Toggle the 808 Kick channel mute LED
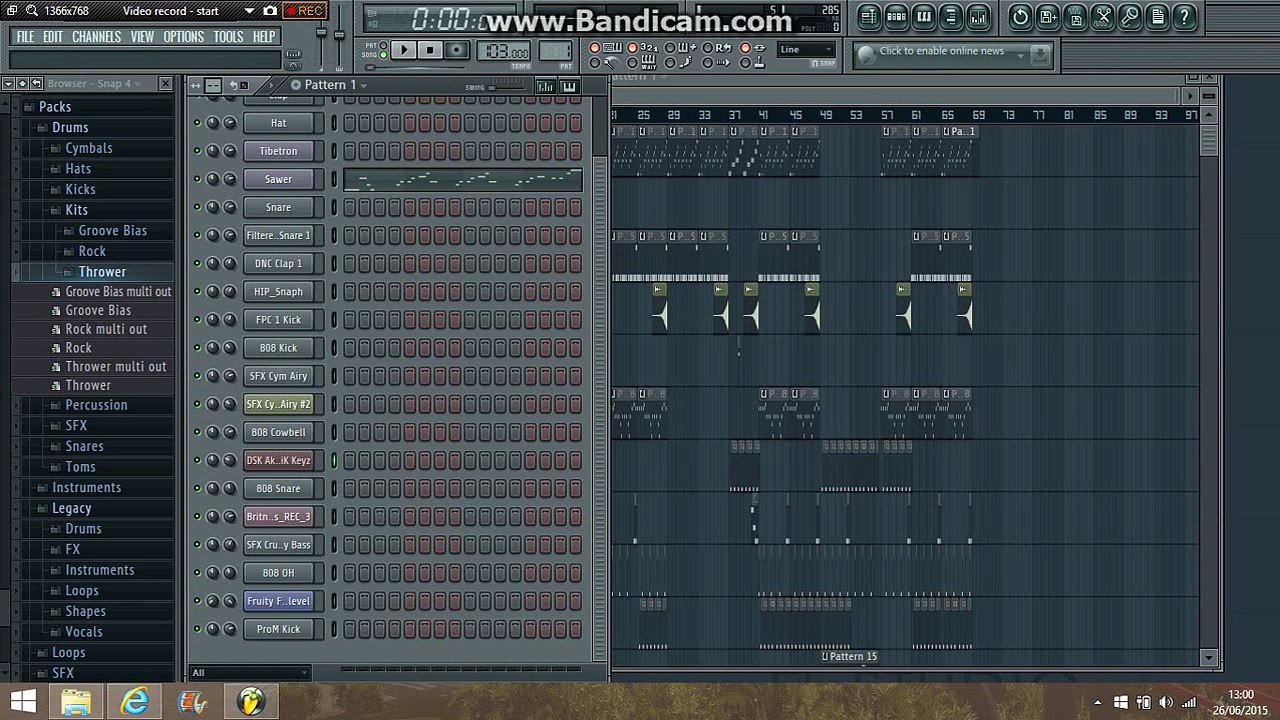The width and height of the screenshot is (1280, 720). 197,348
